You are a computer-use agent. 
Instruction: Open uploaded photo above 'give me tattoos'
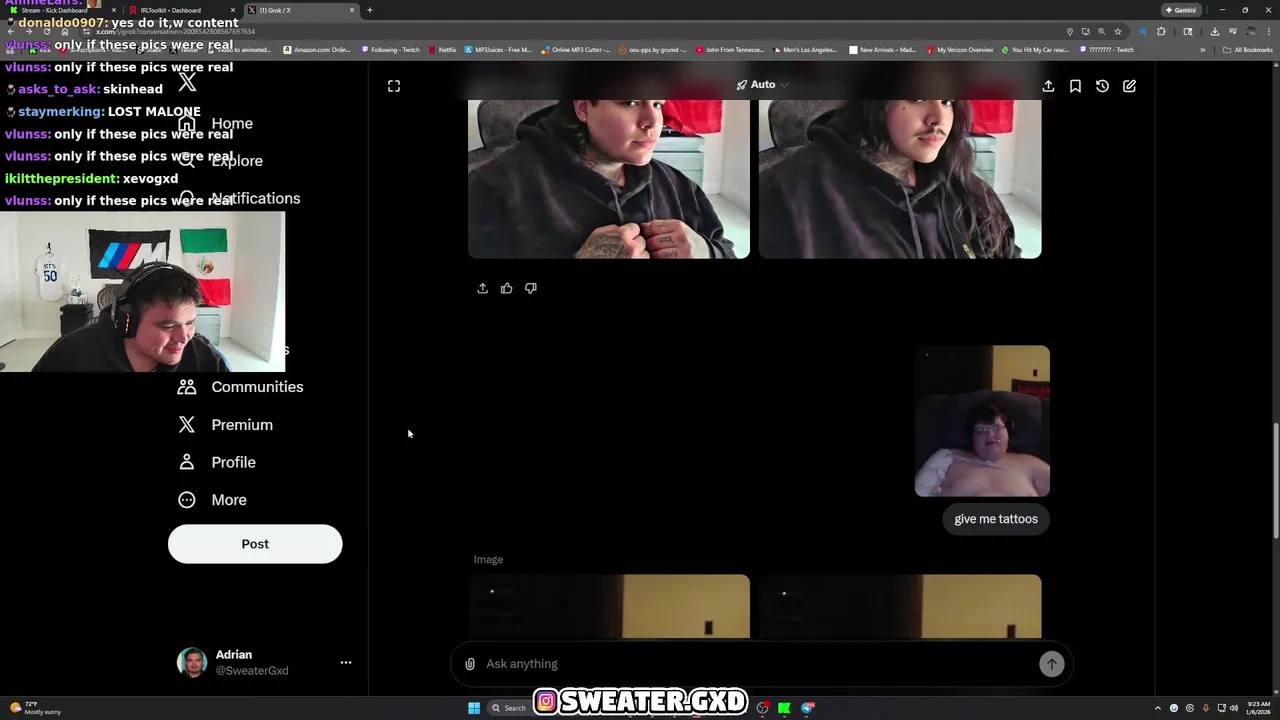click(982, 421)
